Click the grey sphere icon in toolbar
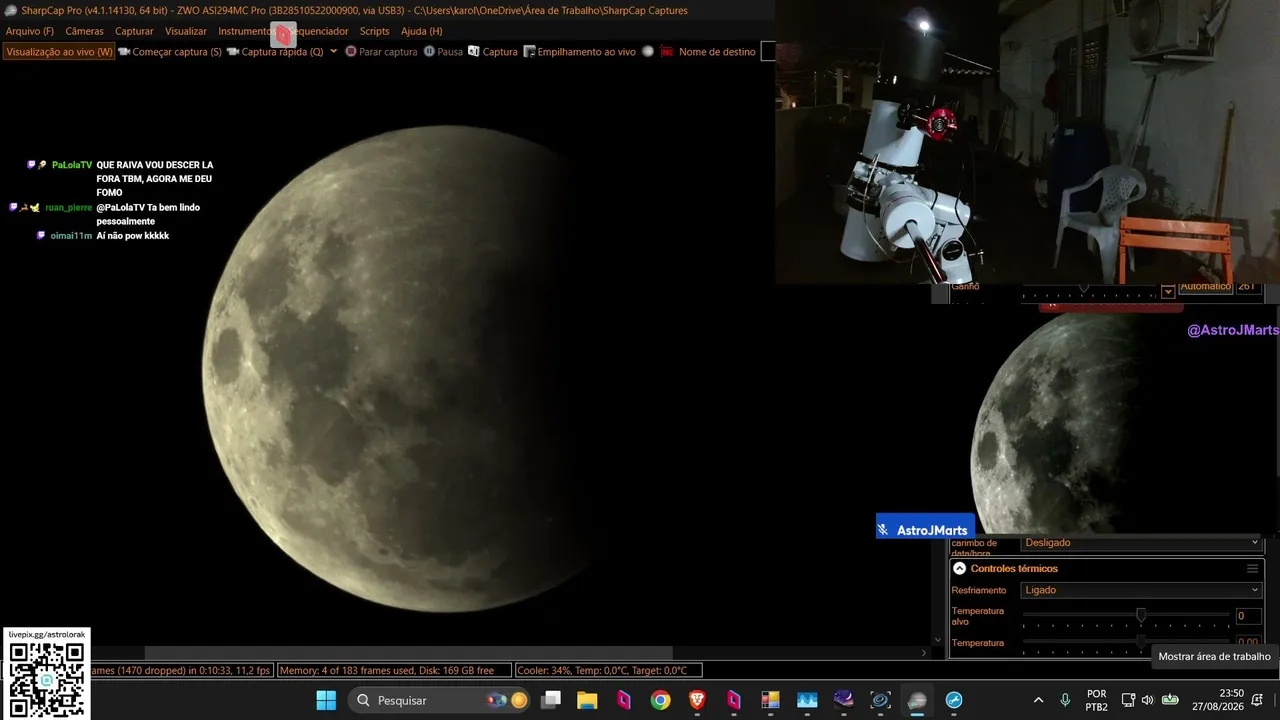Viewport: 1280px width, 720px height. pos(648,52)
